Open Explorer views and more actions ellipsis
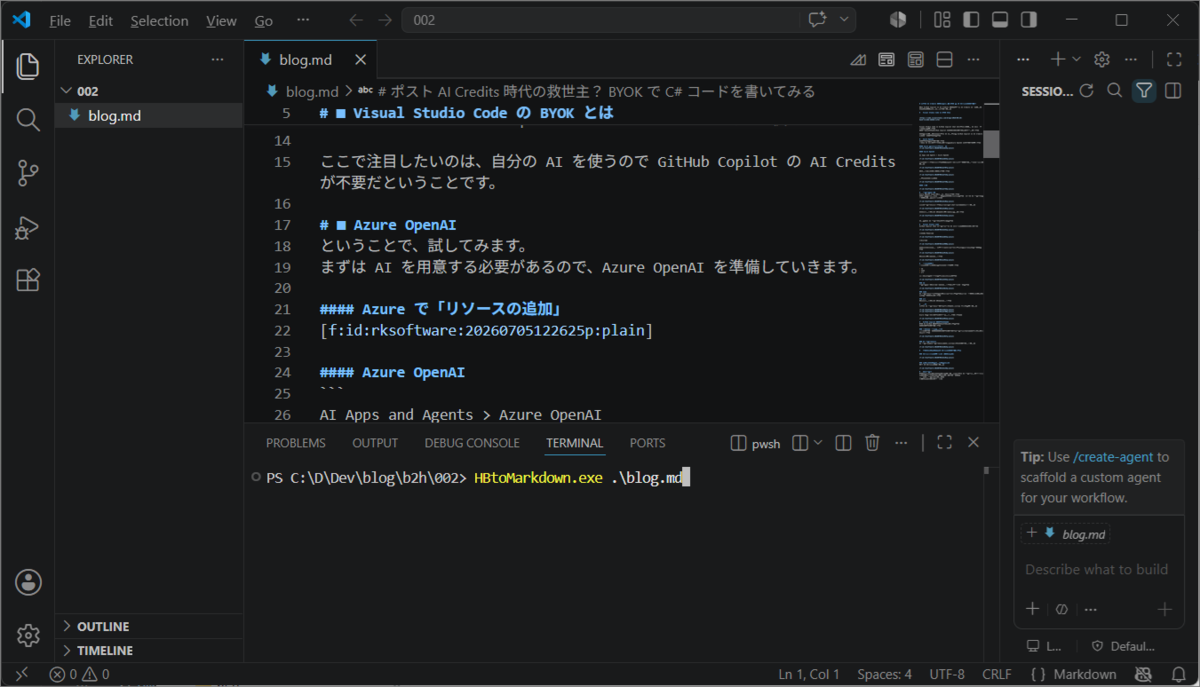Viewport: 1200px width, 687px height. pyautogui.click(x=217, y=60)
